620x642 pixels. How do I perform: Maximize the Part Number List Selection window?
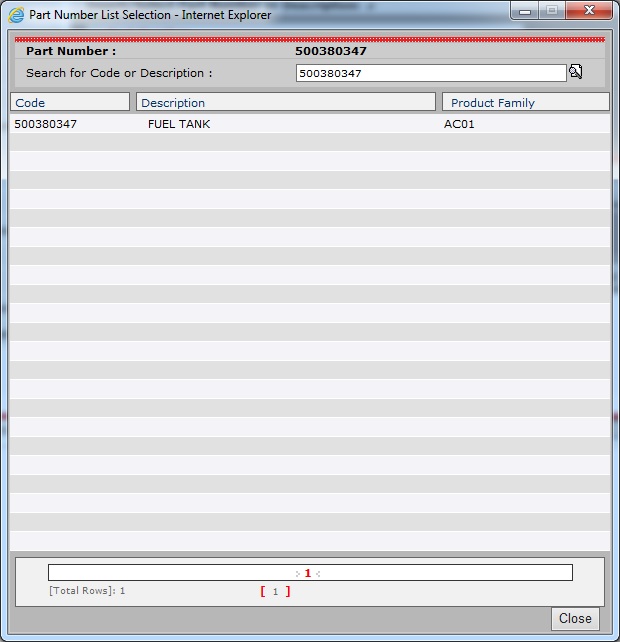click(552, 11)
